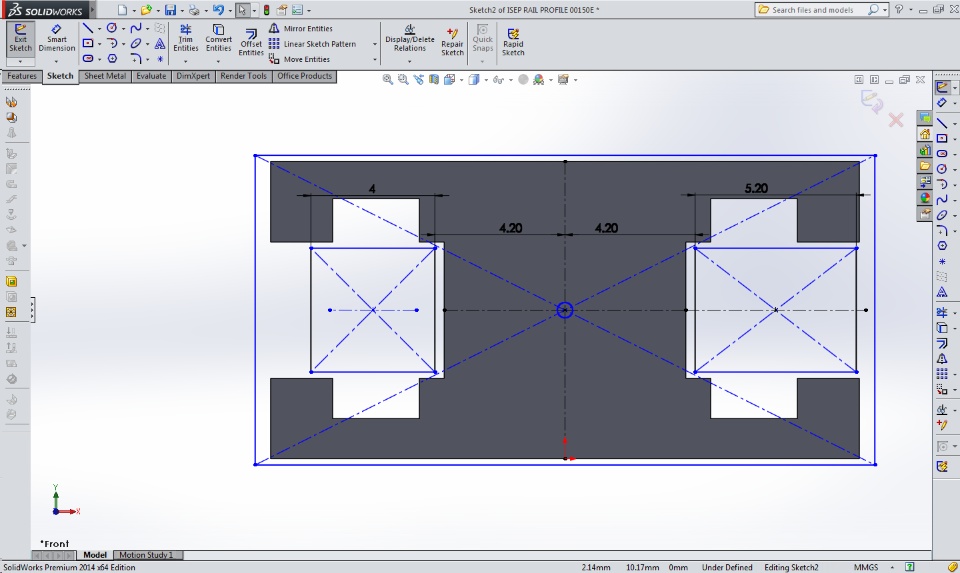
Task: Click the Smart Dimension tool
Action: click(x=56, y=39)
